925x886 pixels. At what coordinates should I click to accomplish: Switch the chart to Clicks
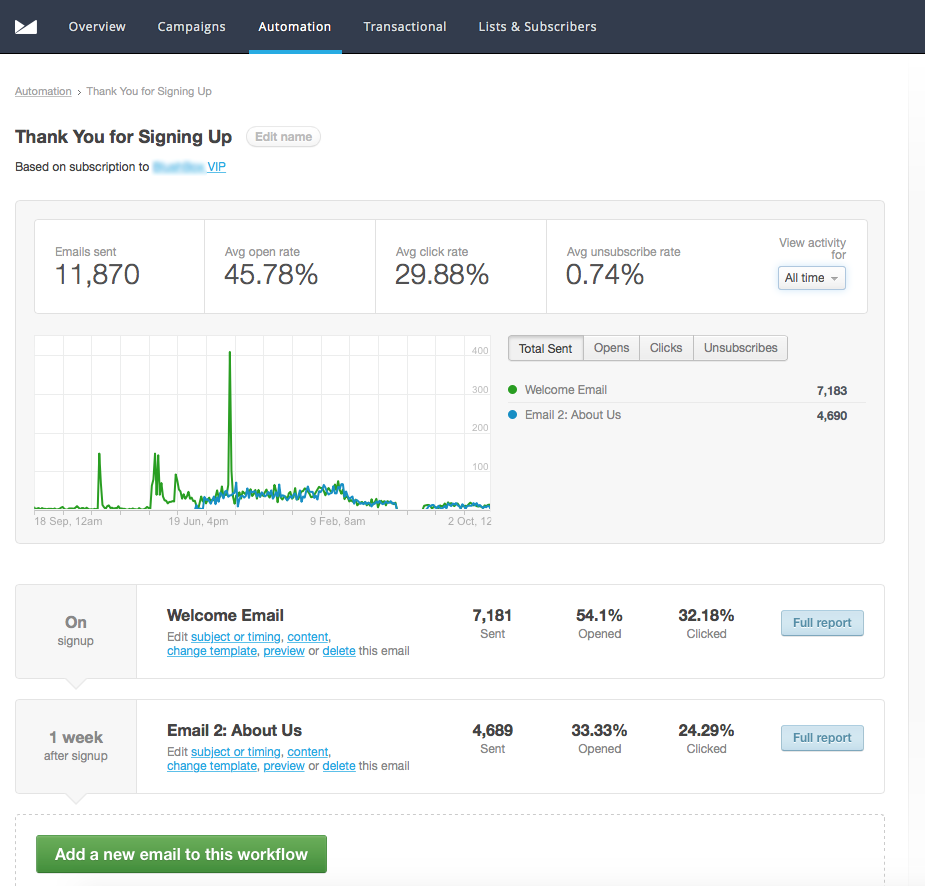666,348
